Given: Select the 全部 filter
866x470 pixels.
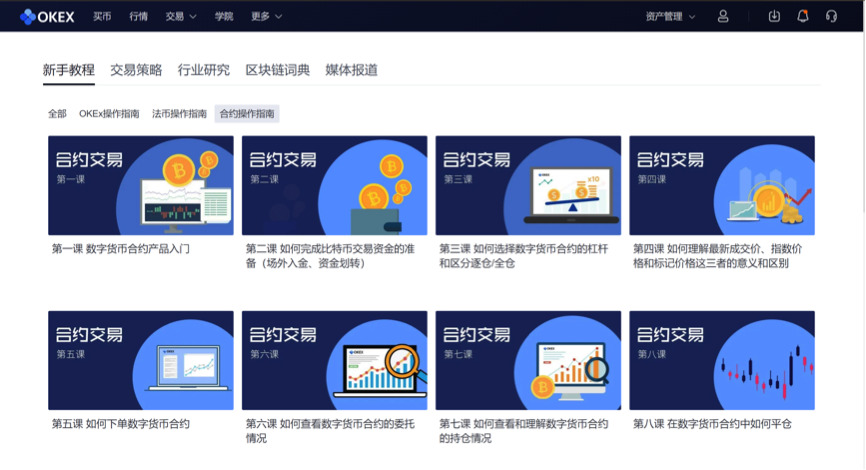Looking at the screenshot, I should pos(57,114).
